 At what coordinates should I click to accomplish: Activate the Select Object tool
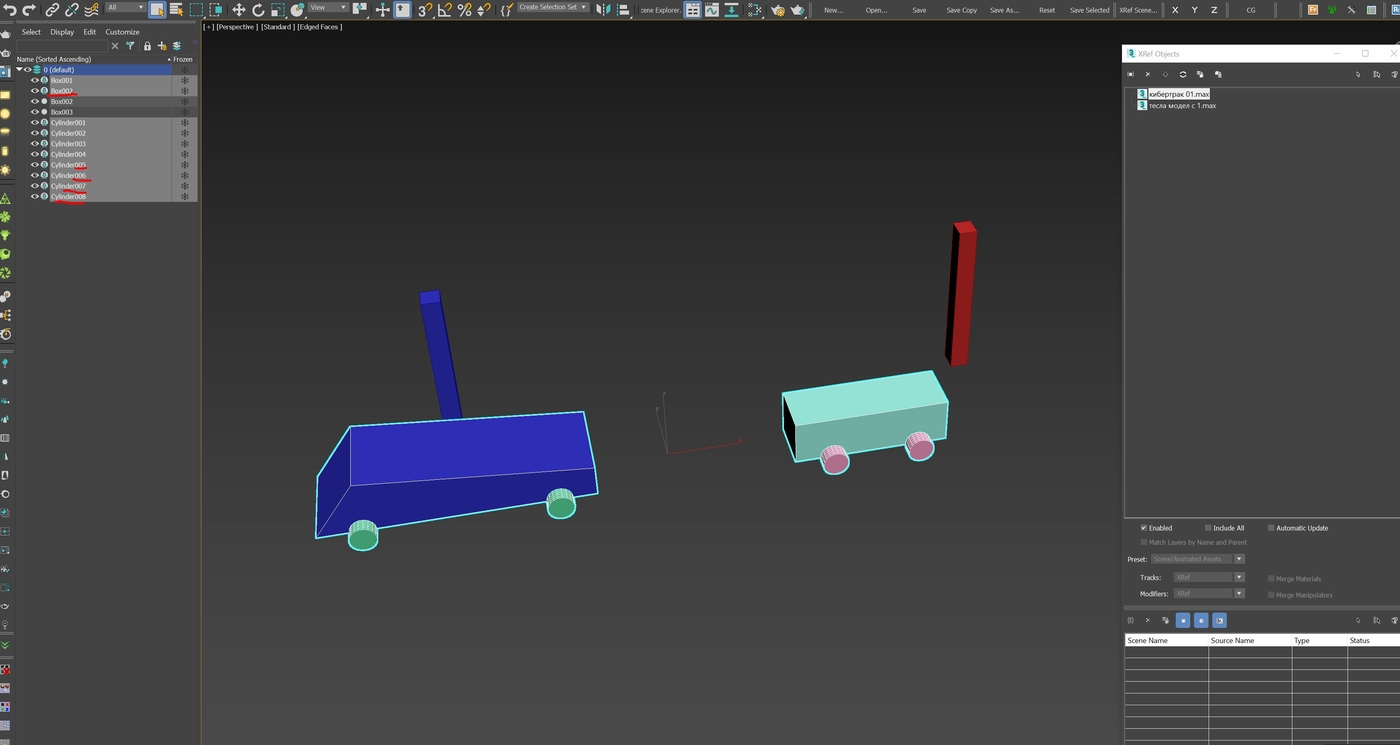[157, 9]
